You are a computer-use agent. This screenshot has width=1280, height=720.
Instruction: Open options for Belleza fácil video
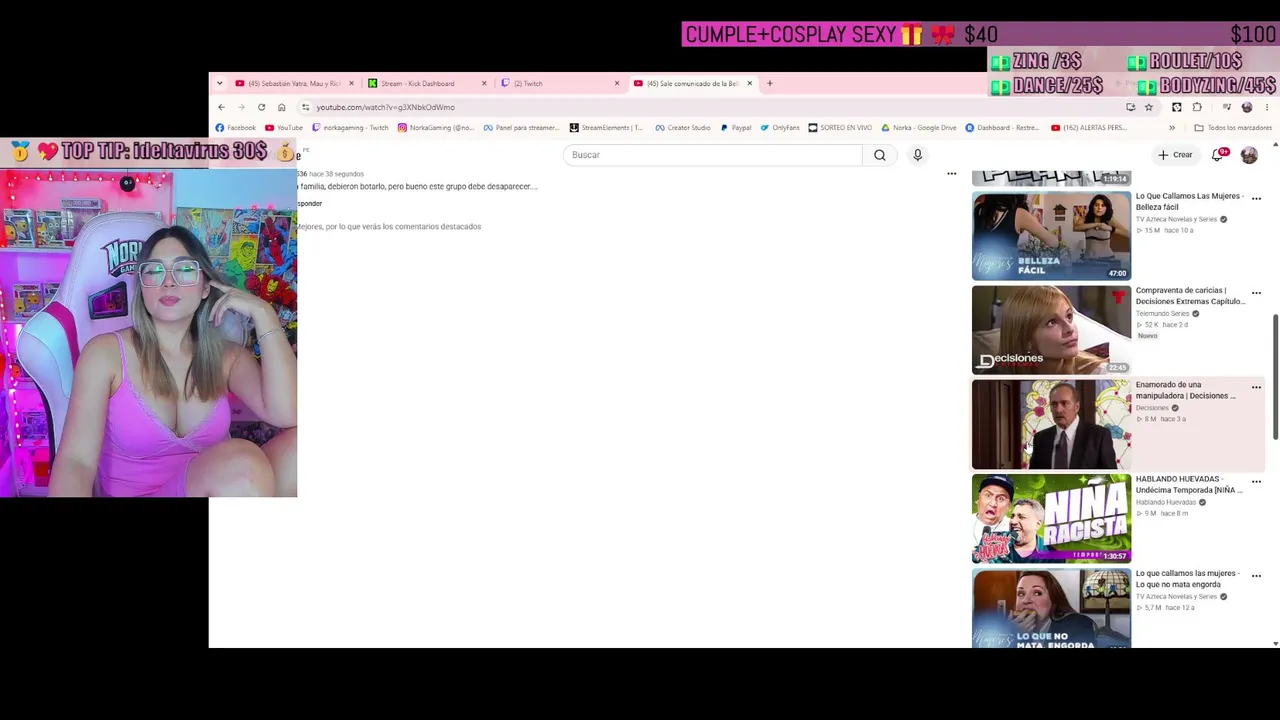[1256, 199]
